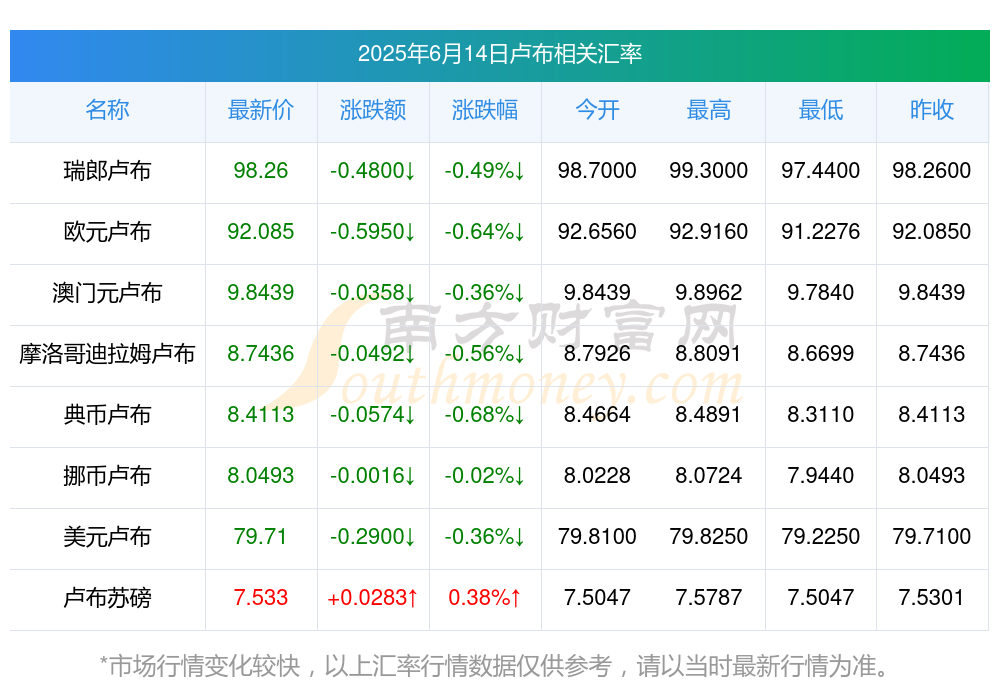Viewport: 1000px width, 698px height.
Task: Select latest price 98.26 for 瑞郎卢布
Action: [x=261, y=170]
